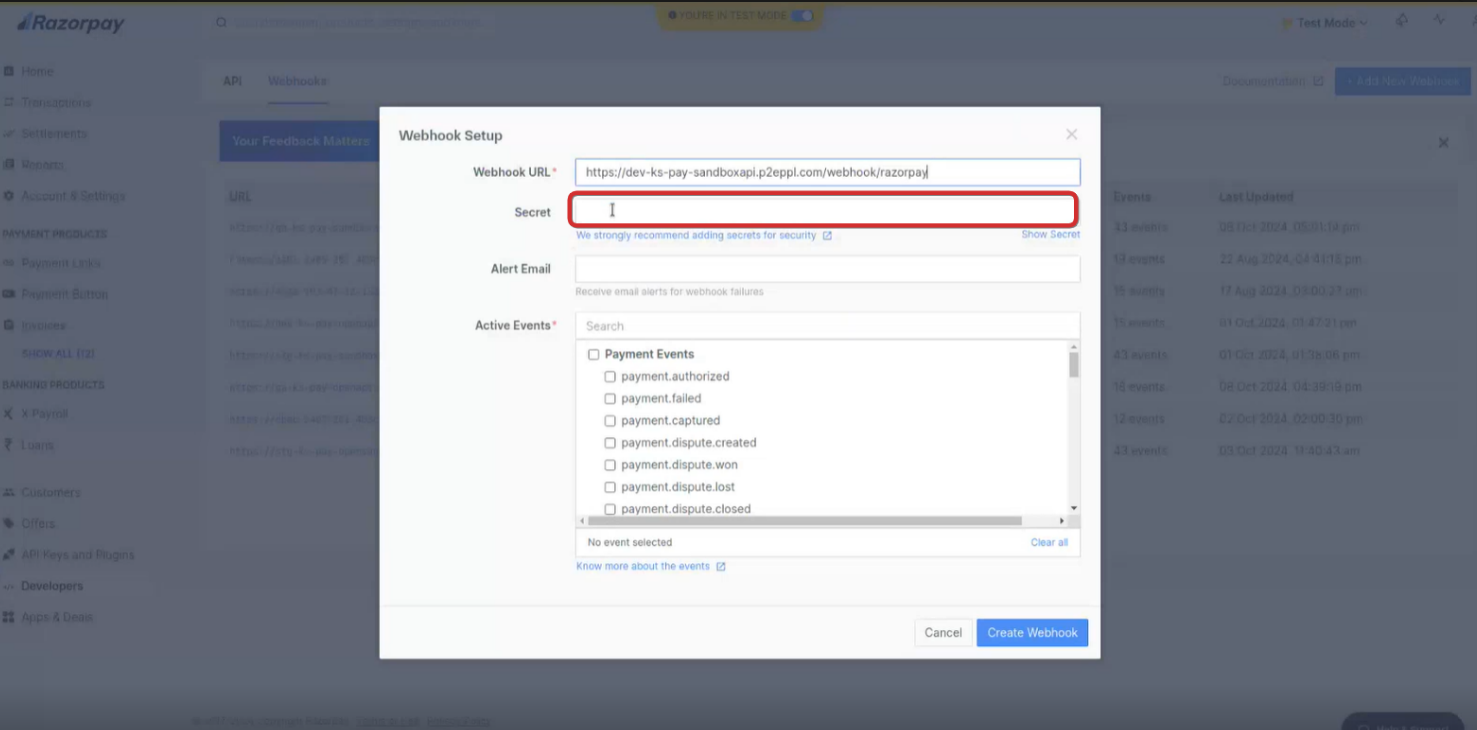This screenshot has height=730, width=1477.
Task: Click external link icon next to events help
Action: (721, 567)
